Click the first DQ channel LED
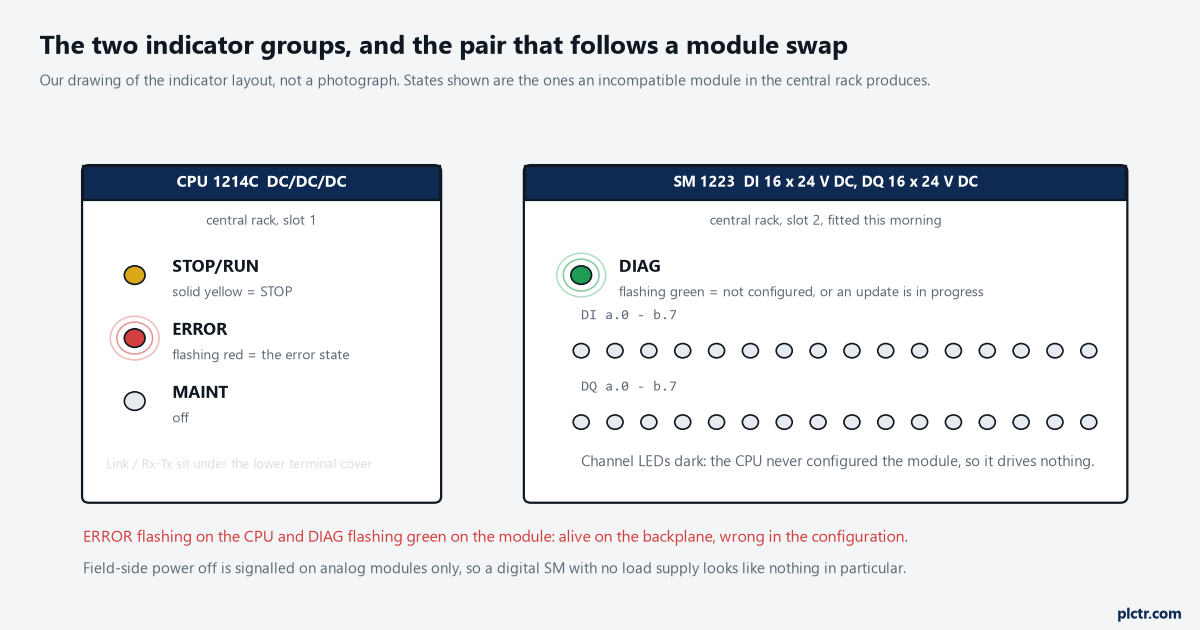The width and height of the screenshot is (1200, 630). 581,422
